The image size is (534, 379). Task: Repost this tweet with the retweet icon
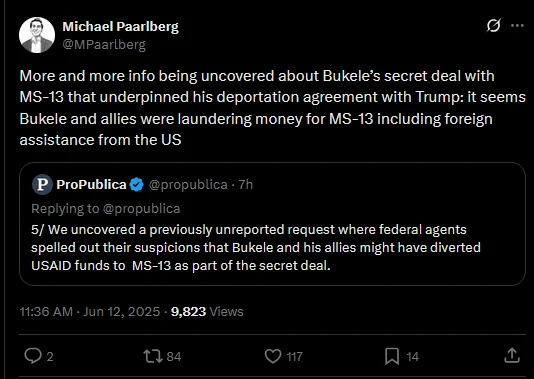153,356
